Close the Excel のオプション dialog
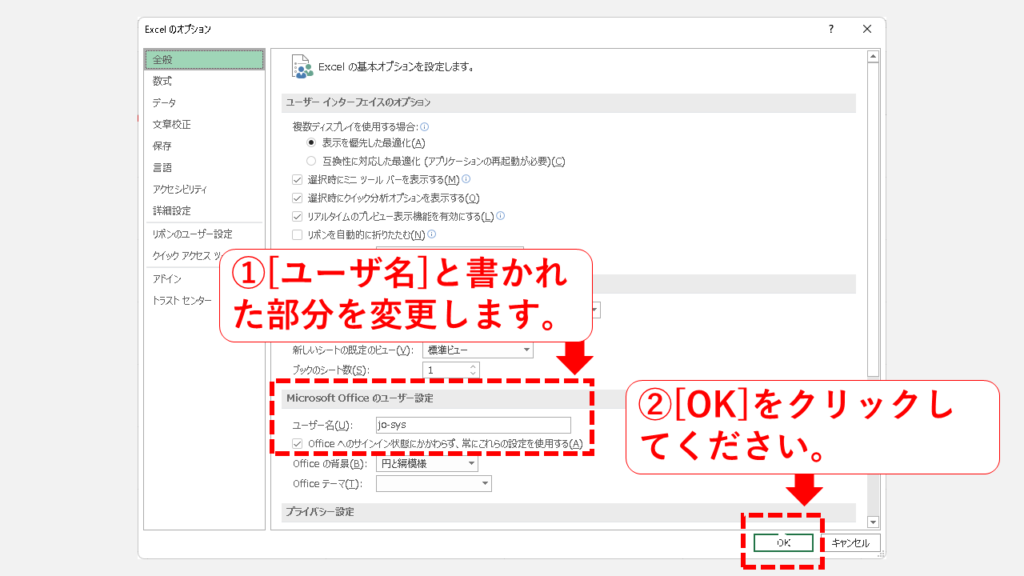Viewport: 1024px width, 576px height. [867, 29]
